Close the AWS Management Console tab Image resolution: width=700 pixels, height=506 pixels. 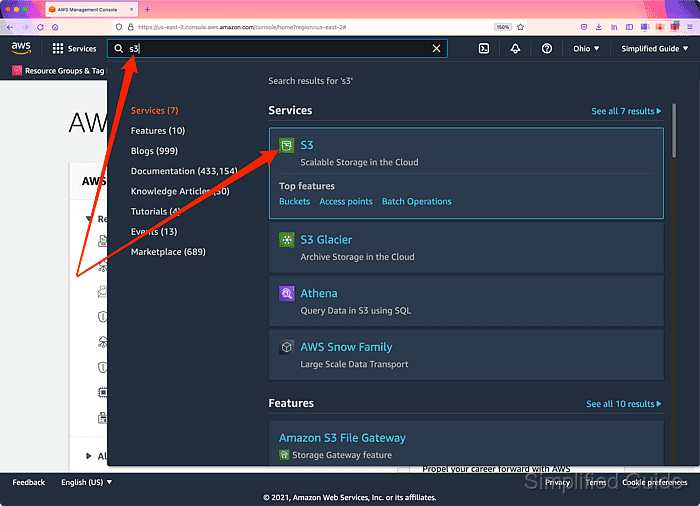(x=131, y=9)
